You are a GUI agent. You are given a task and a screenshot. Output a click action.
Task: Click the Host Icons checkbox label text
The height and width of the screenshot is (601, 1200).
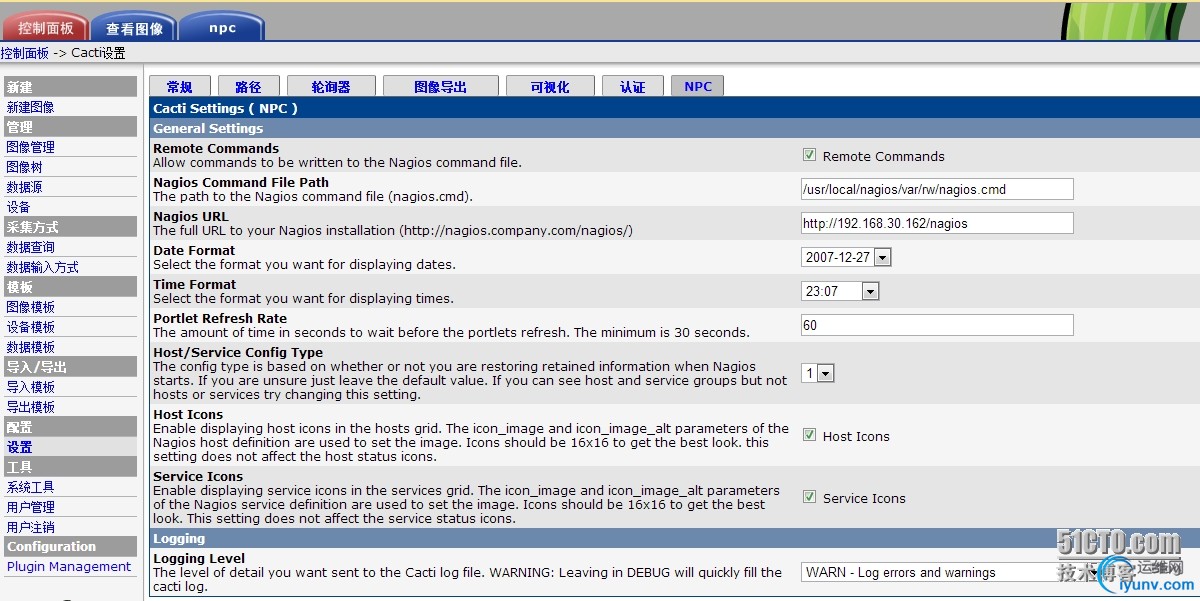click(x=856, y=436)
